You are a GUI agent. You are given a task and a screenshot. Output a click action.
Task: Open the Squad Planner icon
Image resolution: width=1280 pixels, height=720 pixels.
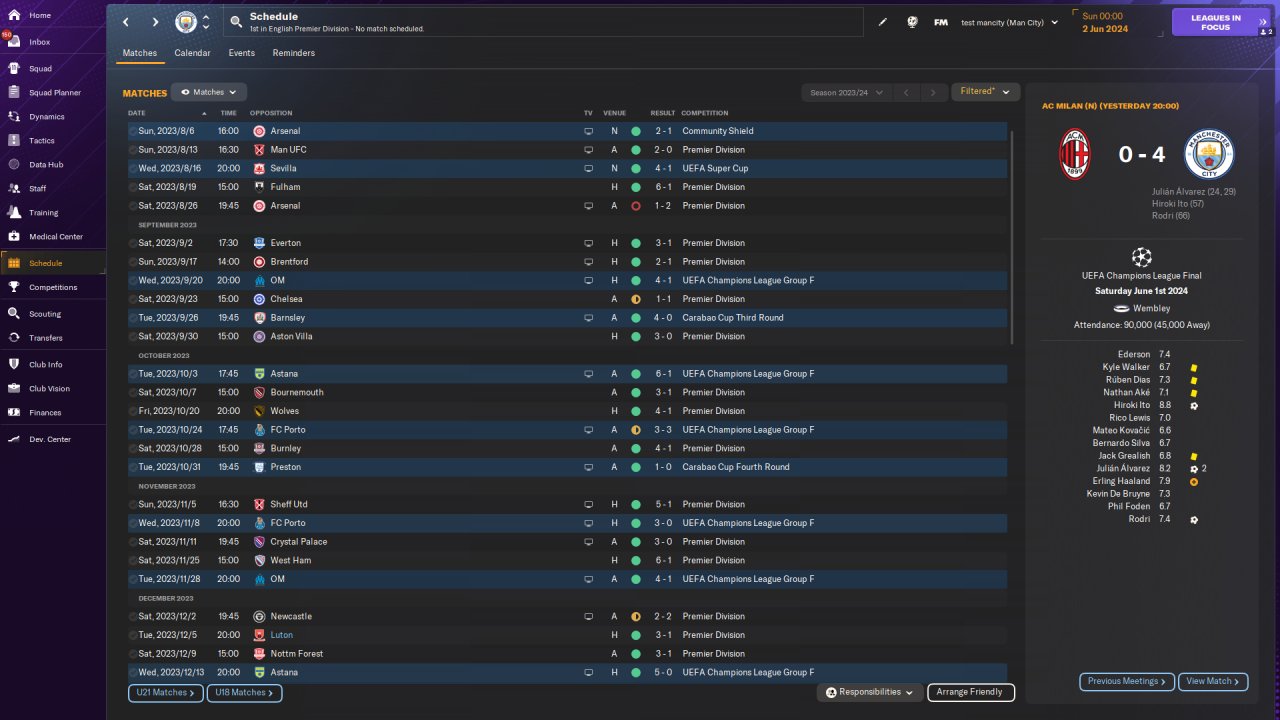click(x=14, y=93)
